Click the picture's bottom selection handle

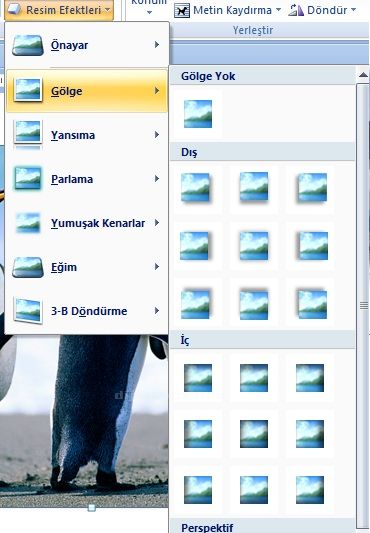[91, 508]
